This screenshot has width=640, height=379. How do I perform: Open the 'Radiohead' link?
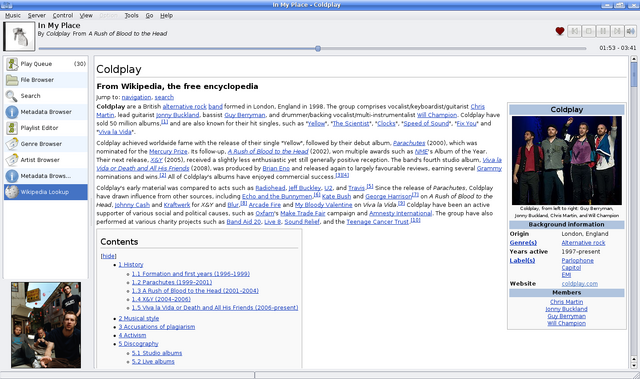(x=270, y=188)
